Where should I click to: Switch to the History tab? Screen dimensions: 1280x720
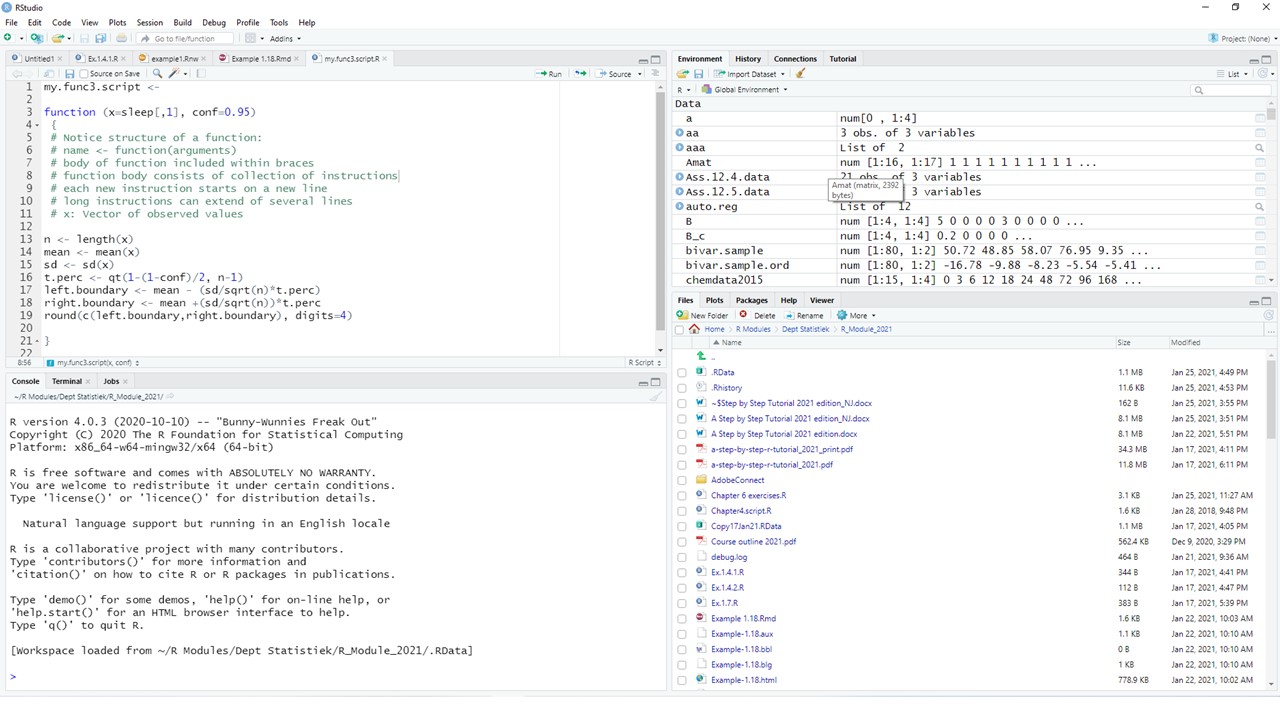(747, 58)
